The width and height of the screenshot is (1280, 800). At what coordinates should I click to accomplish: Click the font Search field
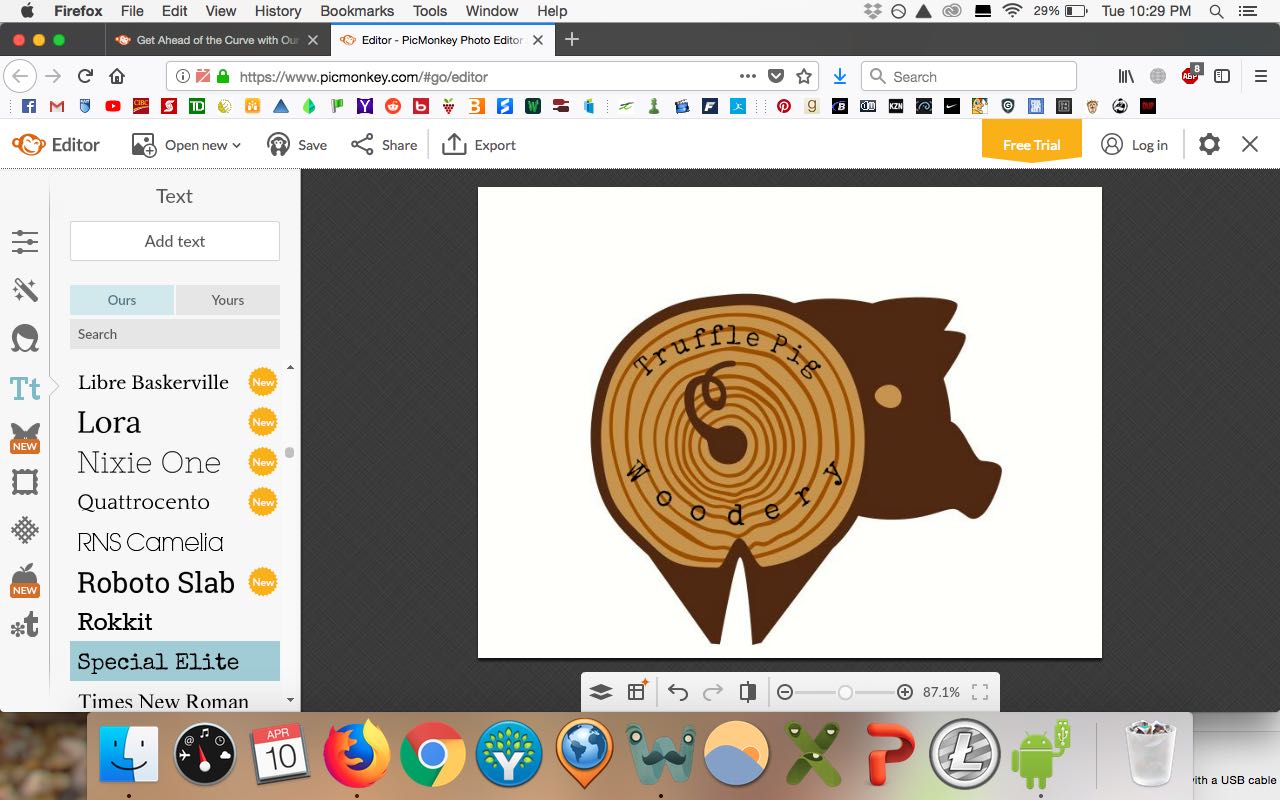coord(175,334)
